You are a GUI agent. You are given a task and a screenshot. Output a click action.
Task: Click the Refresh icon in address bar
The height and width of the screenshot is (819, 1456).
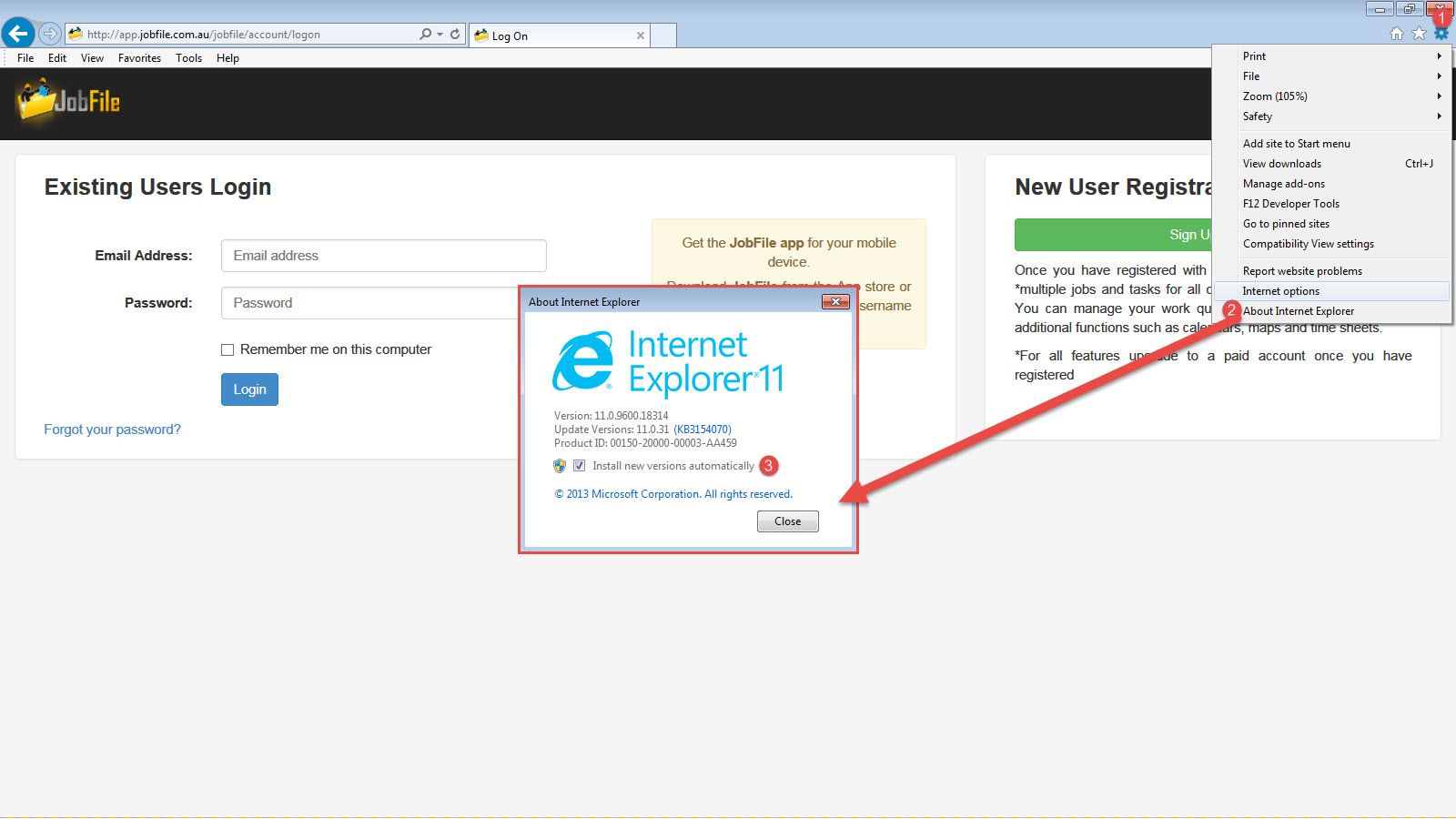point(455,35)
